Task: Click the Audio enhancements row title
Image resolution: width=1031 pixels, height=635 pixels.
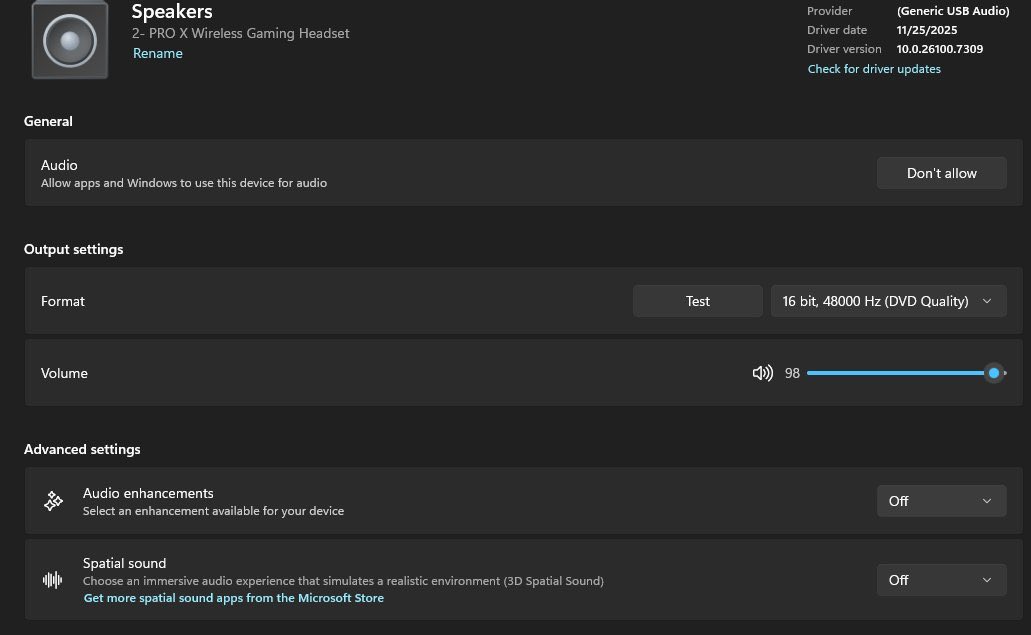Action: click(148, 493)
